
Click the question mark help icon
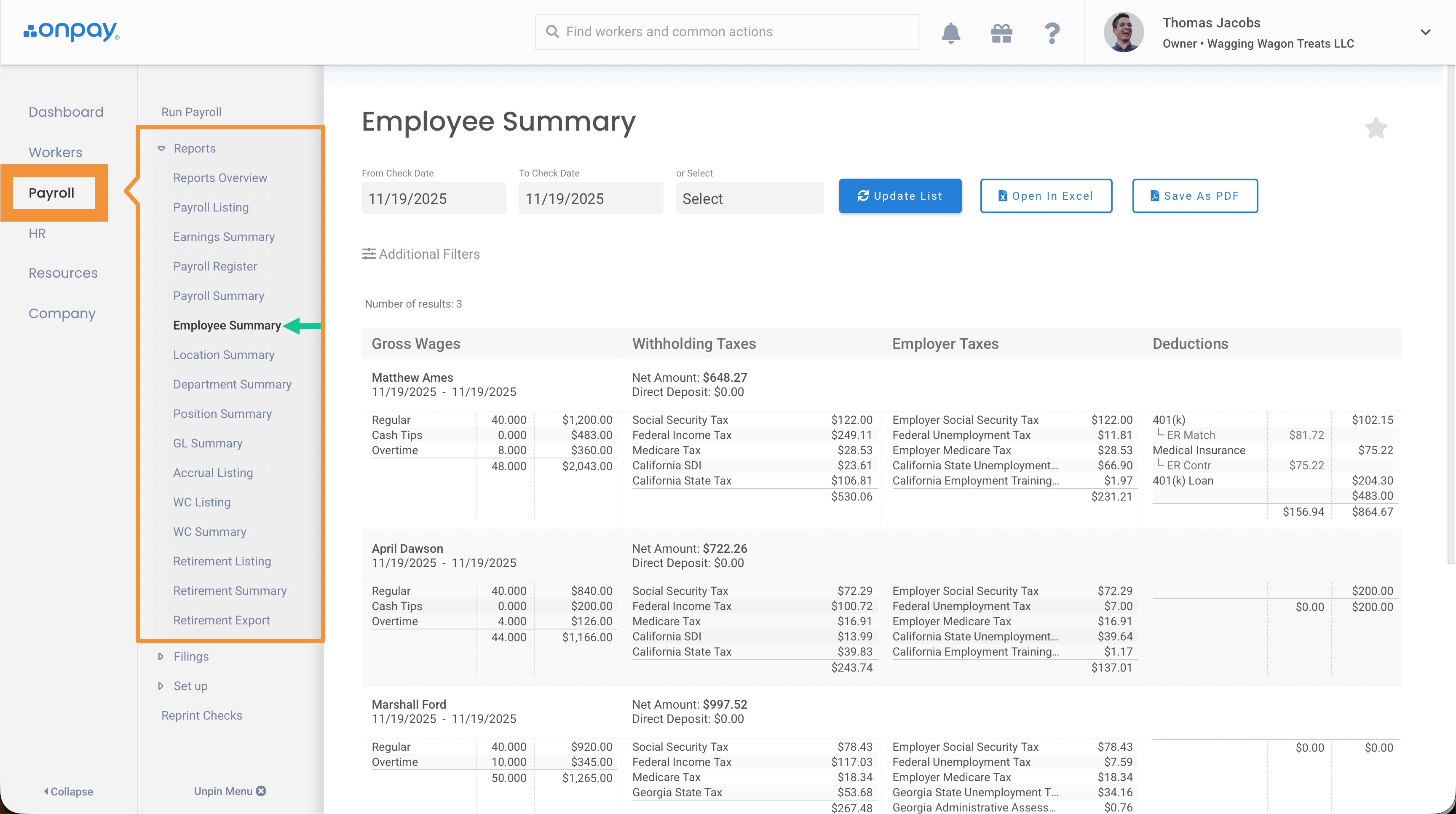tap(1052, 33)
